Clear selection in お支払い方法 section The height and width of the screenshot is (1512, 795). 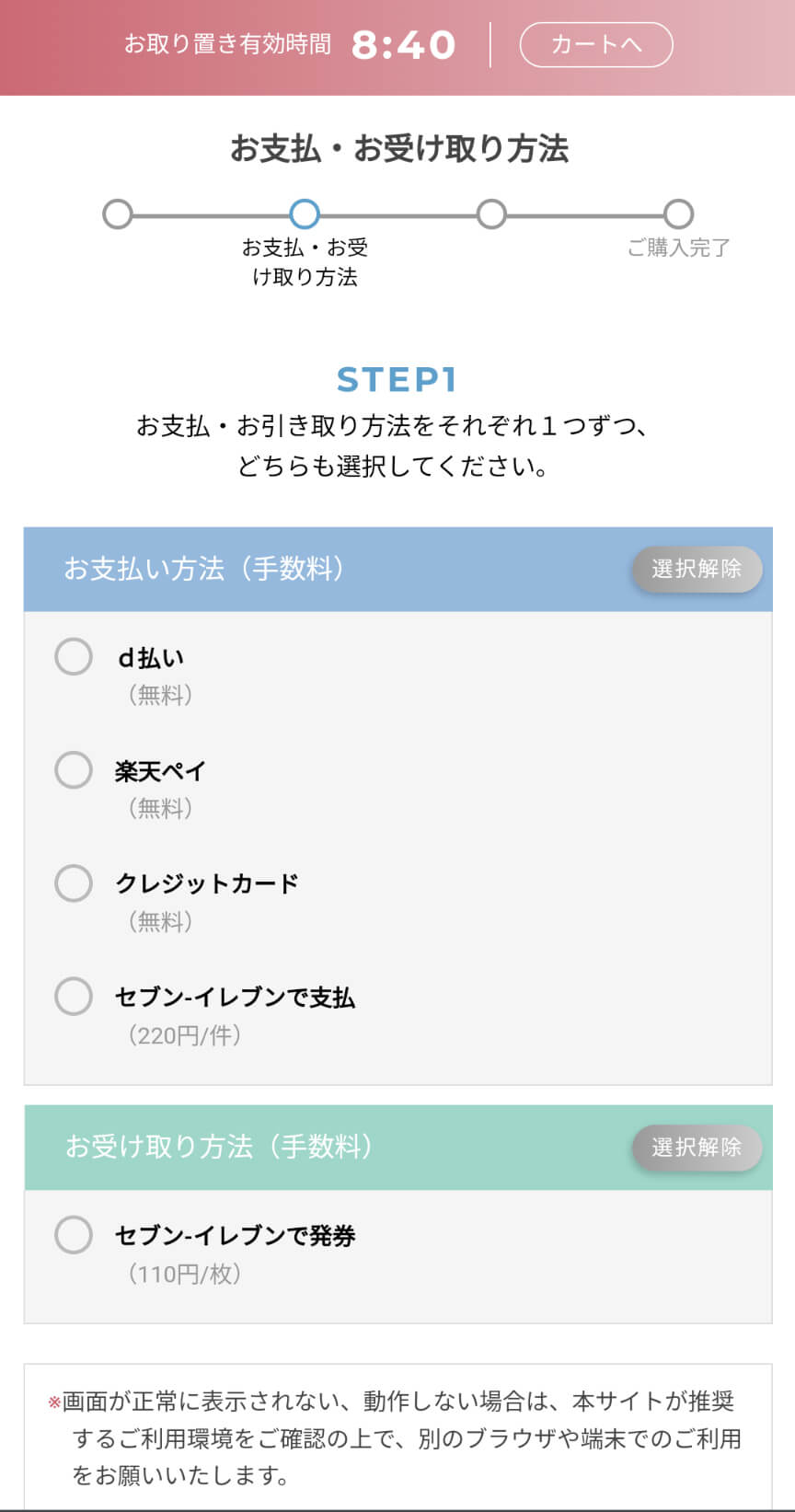pyautogui.click(x=697, y=569)
